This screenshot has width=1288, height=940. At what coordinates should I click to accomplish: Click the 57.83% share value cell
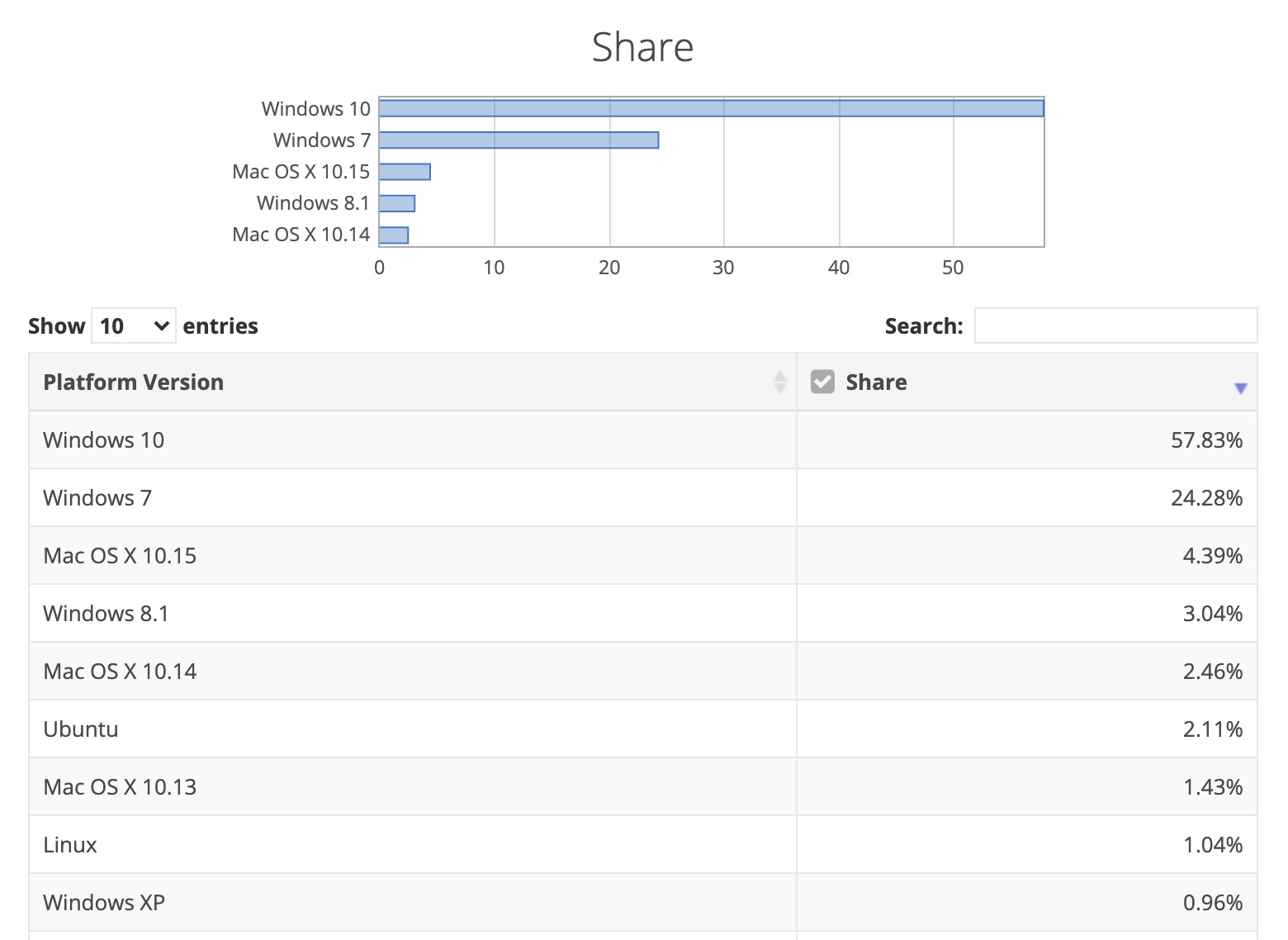[x=1205, y=439]
